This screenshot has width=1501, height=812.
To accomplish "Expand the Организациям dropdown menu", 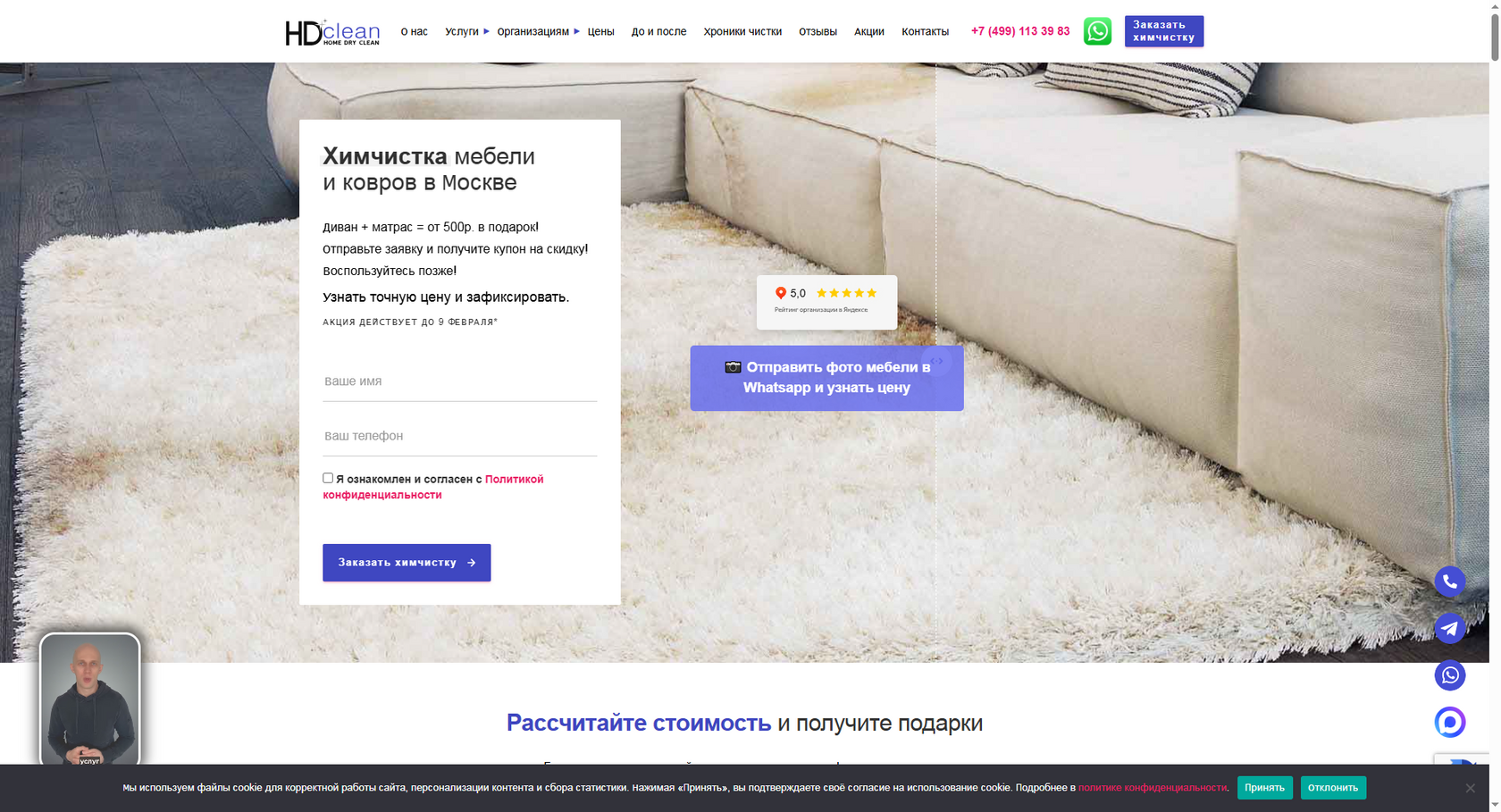I will click(537, 31).
